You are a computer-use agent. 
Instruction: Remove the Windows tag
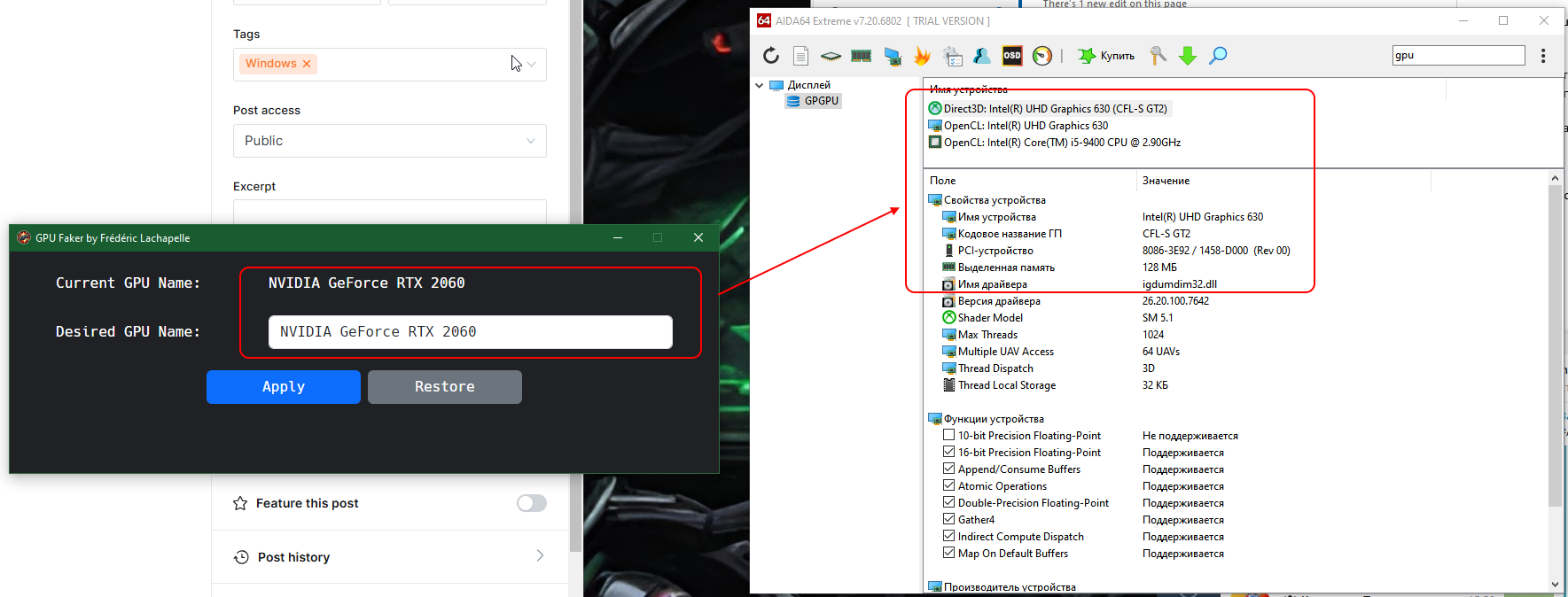(307, 64)
